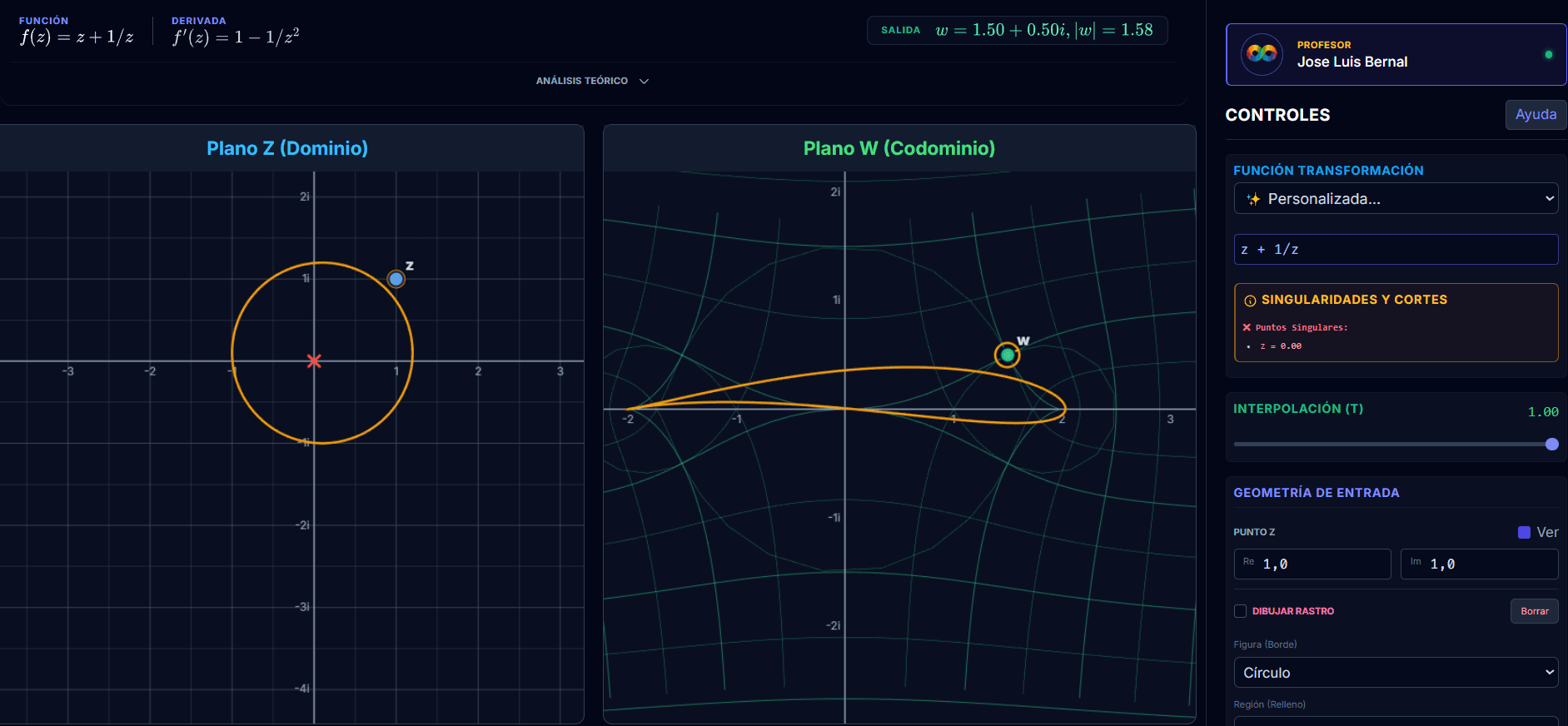The width and height of the screenshot is (1568, 726).
Task: Click the Interpolación (T) slider handle
Action: click(1552, 445)
